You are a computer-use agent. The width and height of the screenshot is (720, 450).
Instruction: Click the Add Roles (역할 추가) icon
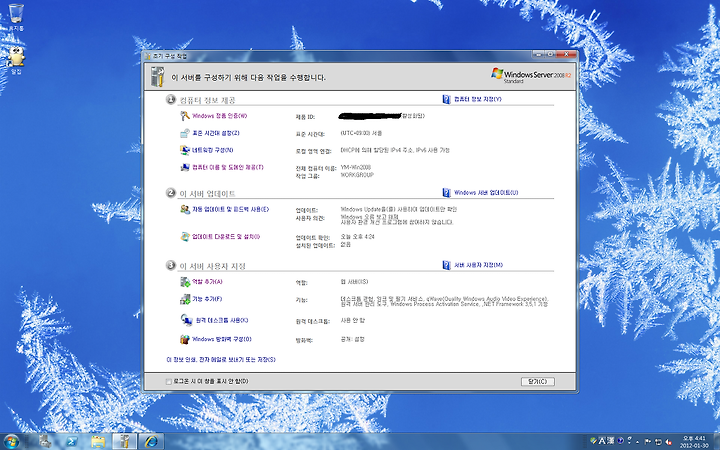point(185,282)
